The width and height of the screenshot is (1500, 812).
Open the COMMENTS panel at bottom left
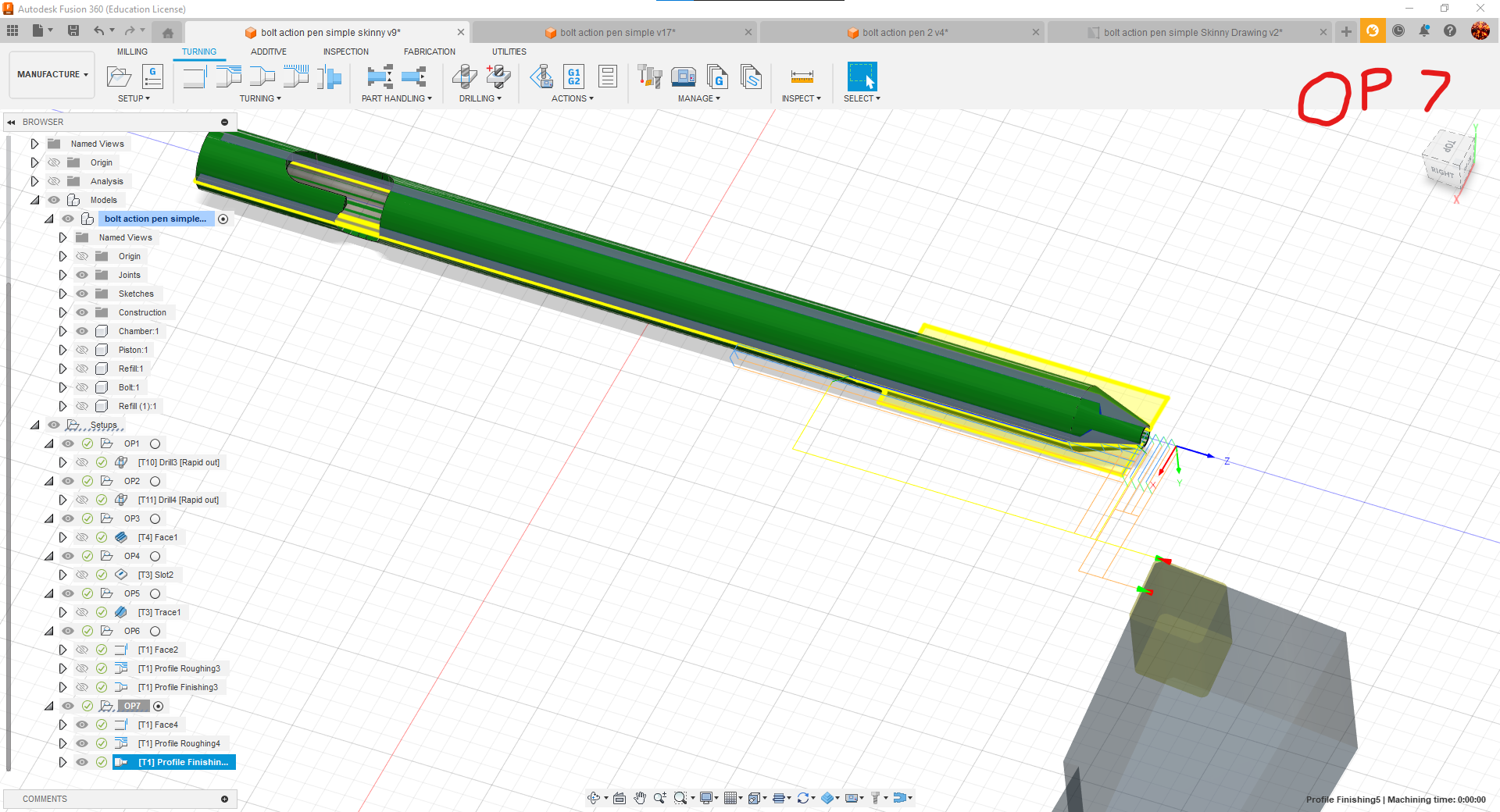click(45, 799)
